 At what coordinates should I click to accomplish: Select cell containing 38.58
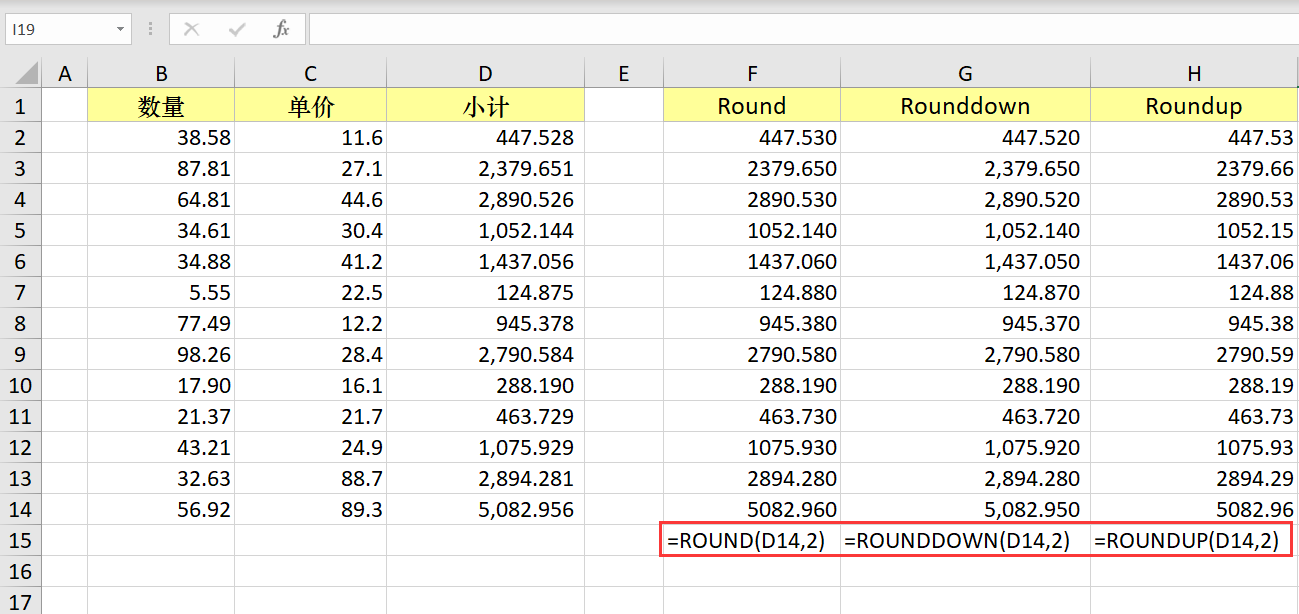[x=161, y=137]
